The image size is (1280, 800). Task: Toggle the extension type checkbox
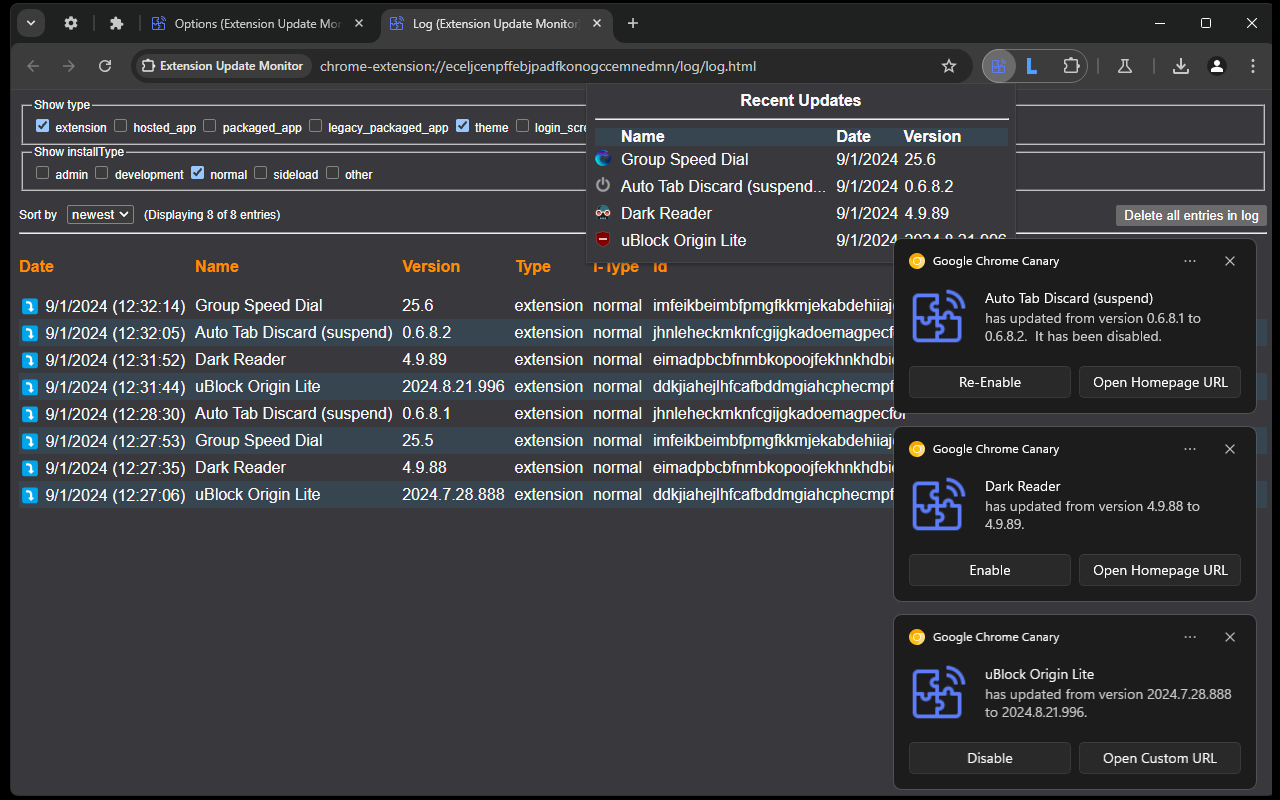click(x=43, y=126)
